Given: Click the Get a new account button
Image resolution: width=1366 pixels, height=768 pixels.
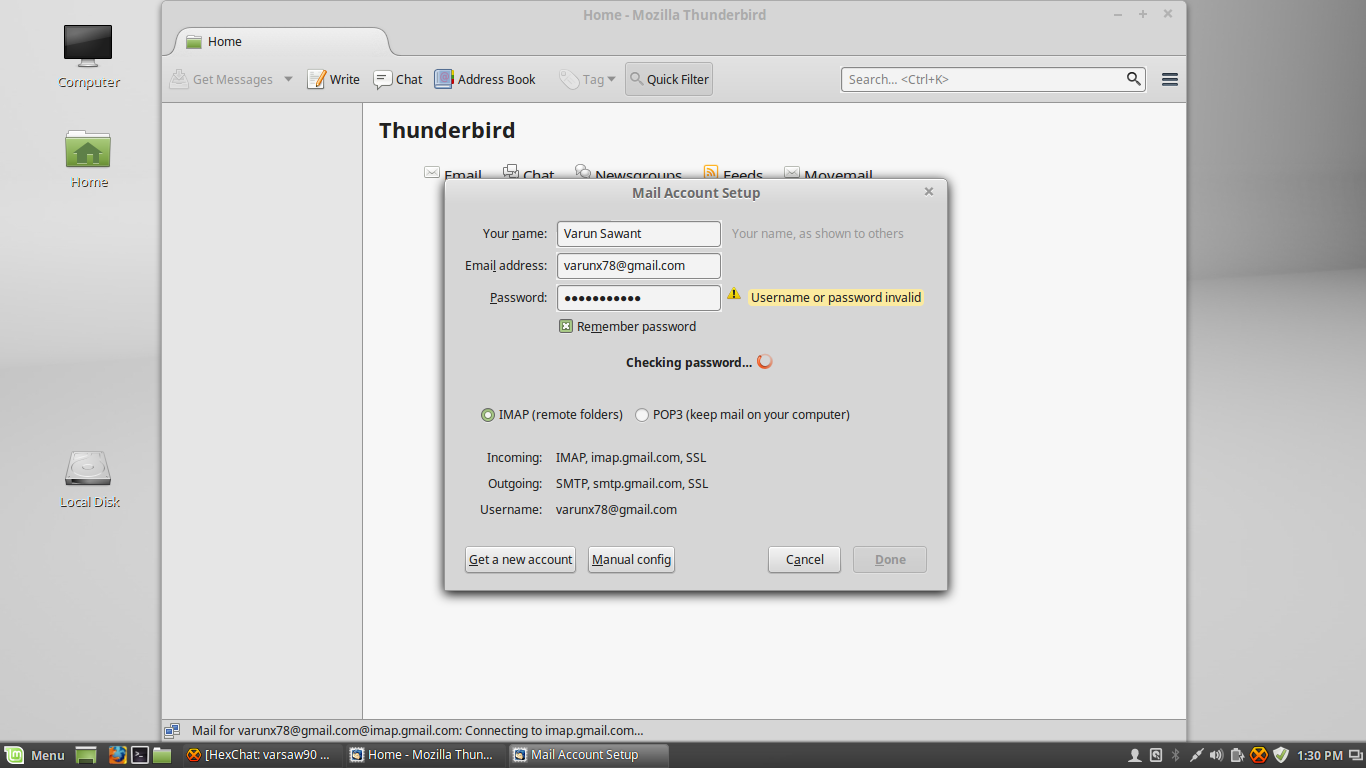Looking at the screenshot, I should coord(521,559).
